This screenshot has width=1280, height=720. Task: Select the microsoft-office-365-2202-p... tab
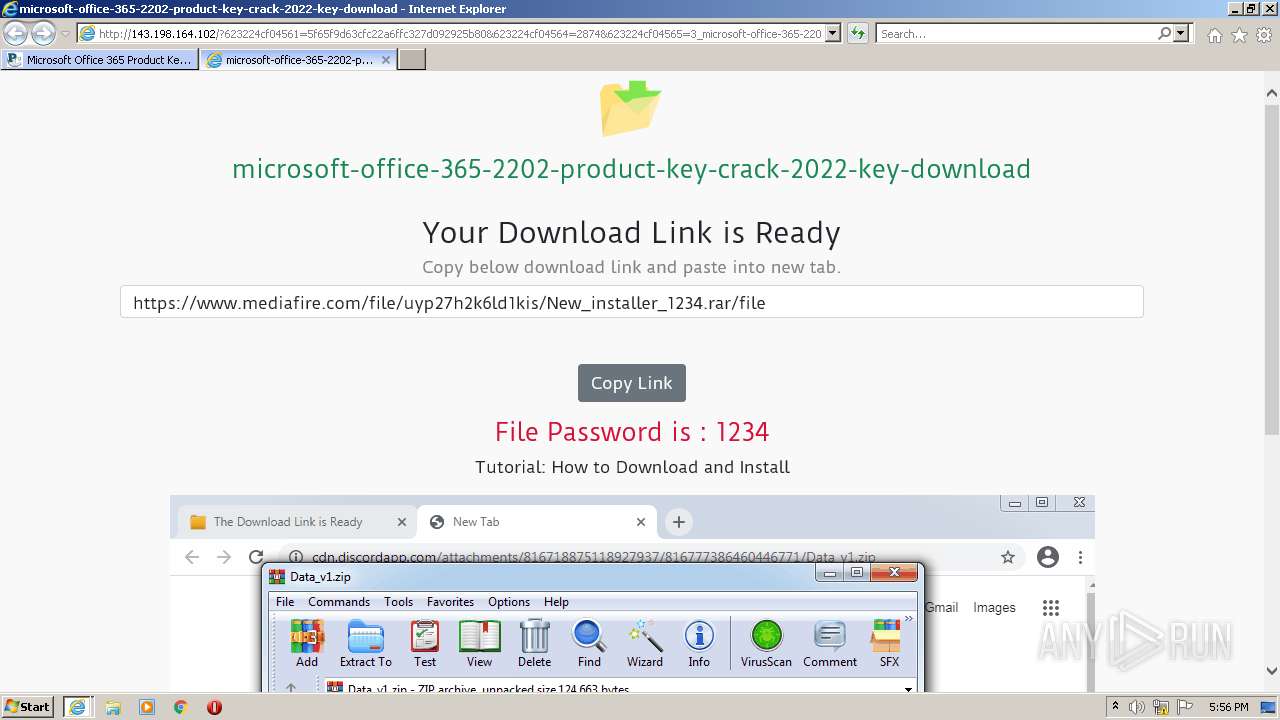tap(299, 60)
